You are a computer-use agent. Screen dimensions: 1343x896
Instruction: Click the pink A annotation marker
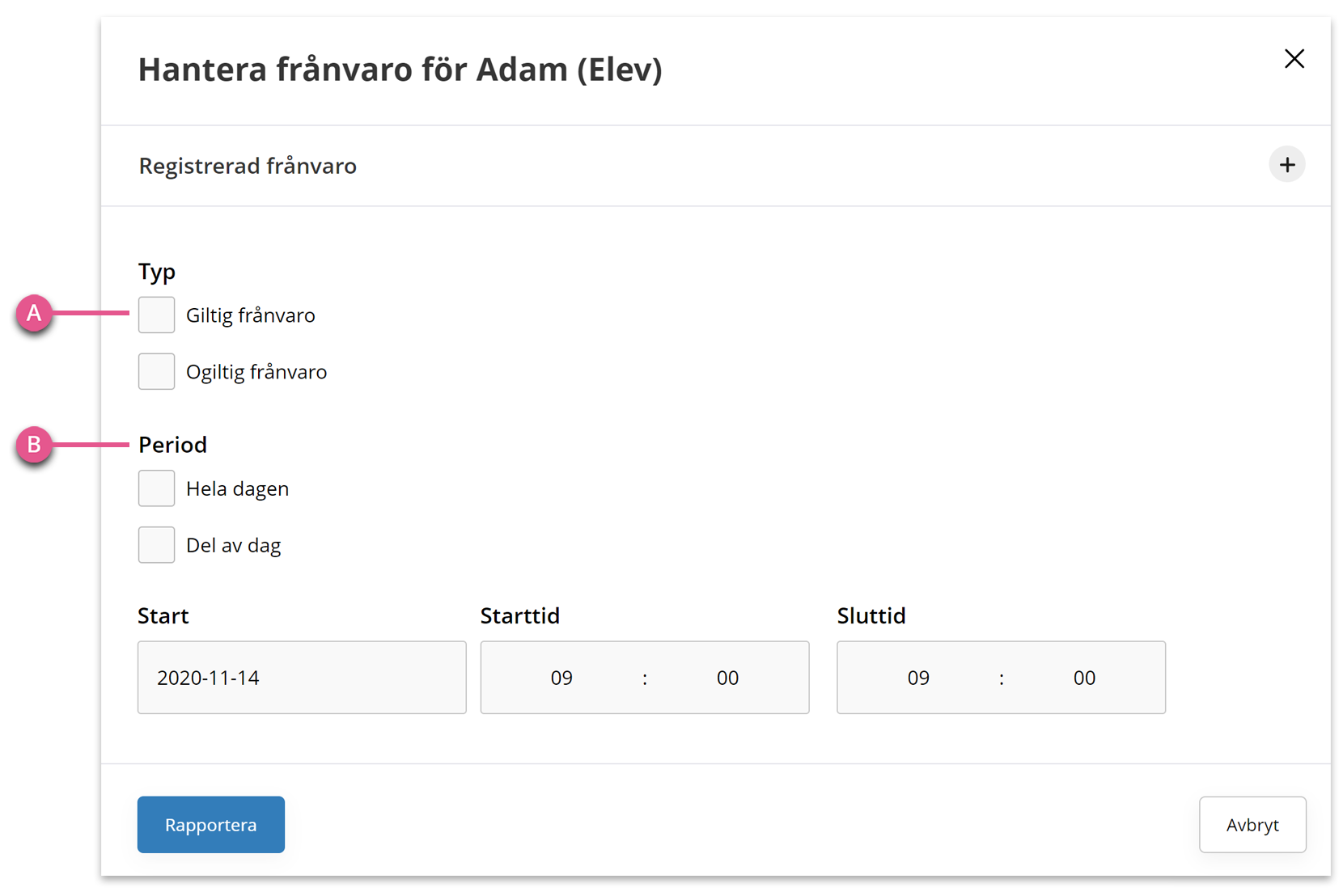coord(34,313)
